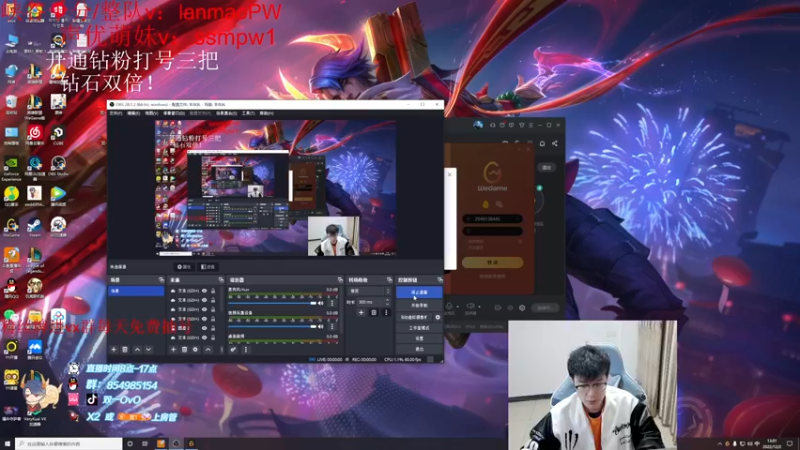Image resolution: width=800 pixels, height=450 pixels.
Task: Adjust the 视频采集设备 volume slider
Action: point(272,327)
